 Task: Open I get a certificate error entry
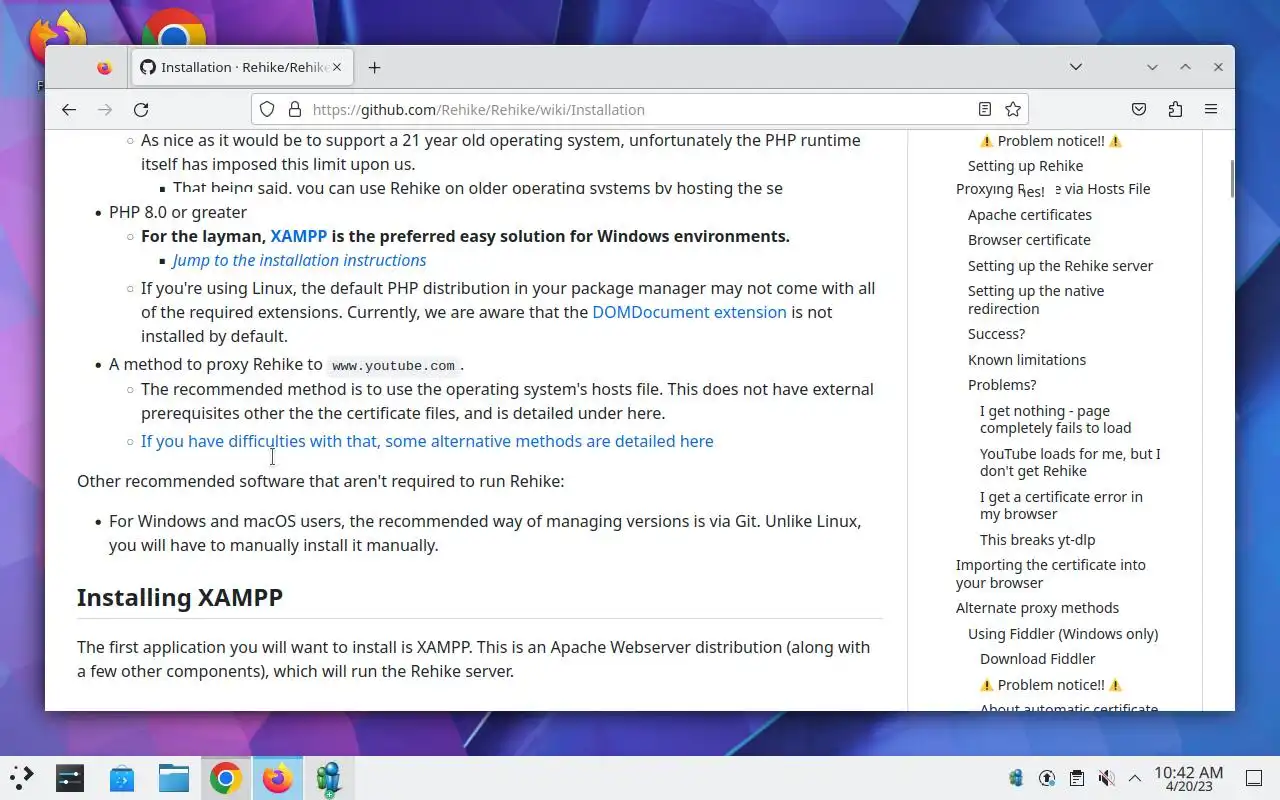tap(1061, 505)
